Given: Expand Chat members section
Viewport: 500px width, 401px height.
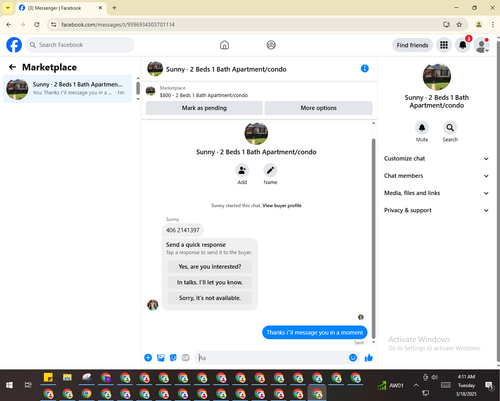Looking at the screenshot, I should [436, 176].
